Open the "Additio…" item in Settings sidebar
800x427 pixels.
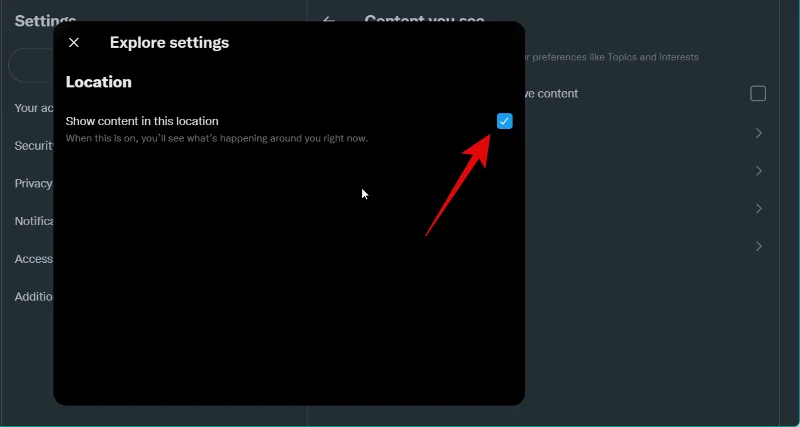coord(34,297)
